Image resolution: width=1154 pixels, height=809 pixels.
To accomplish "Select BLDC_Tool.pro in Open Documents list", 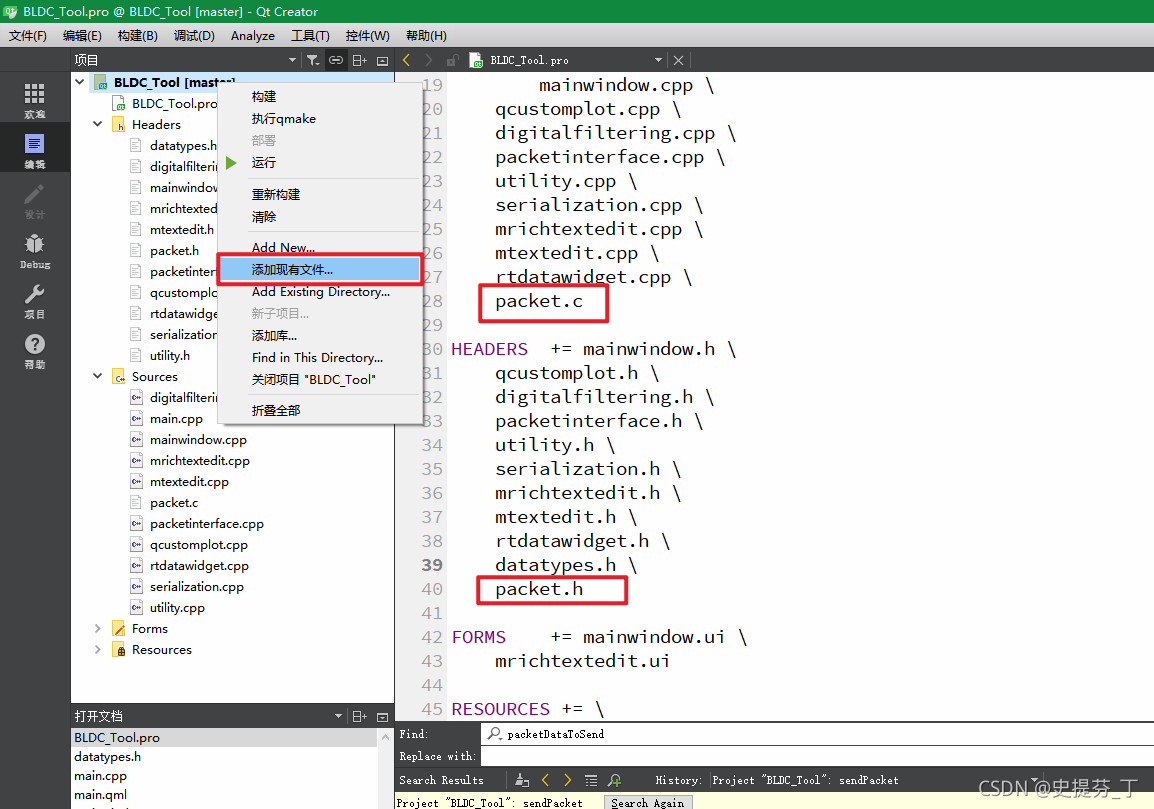I will point(117,738).
